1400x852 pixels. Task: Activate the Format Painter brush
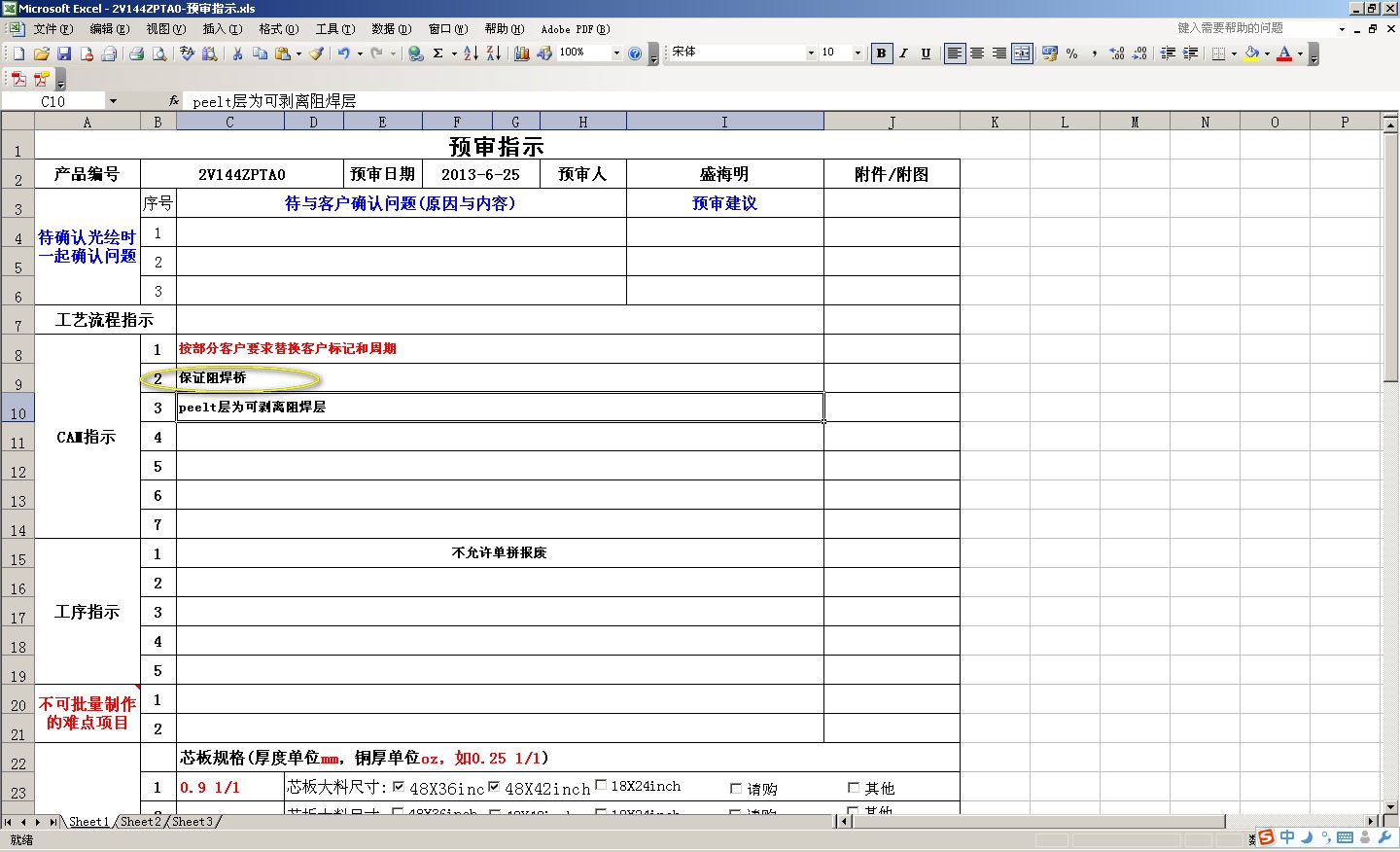[x=317, y=53]
